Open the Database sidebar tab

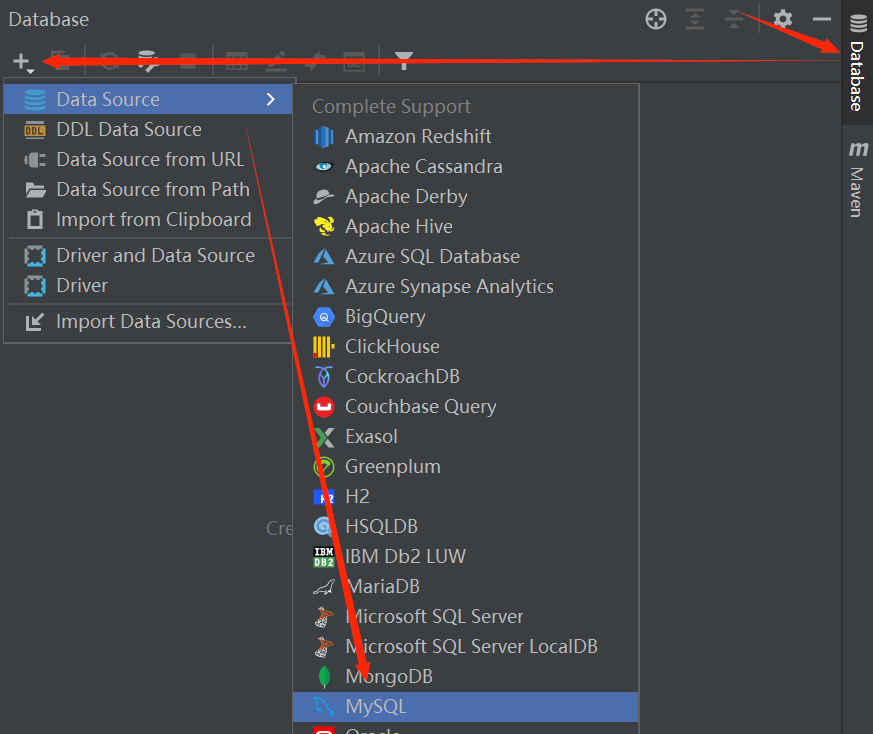857,63
